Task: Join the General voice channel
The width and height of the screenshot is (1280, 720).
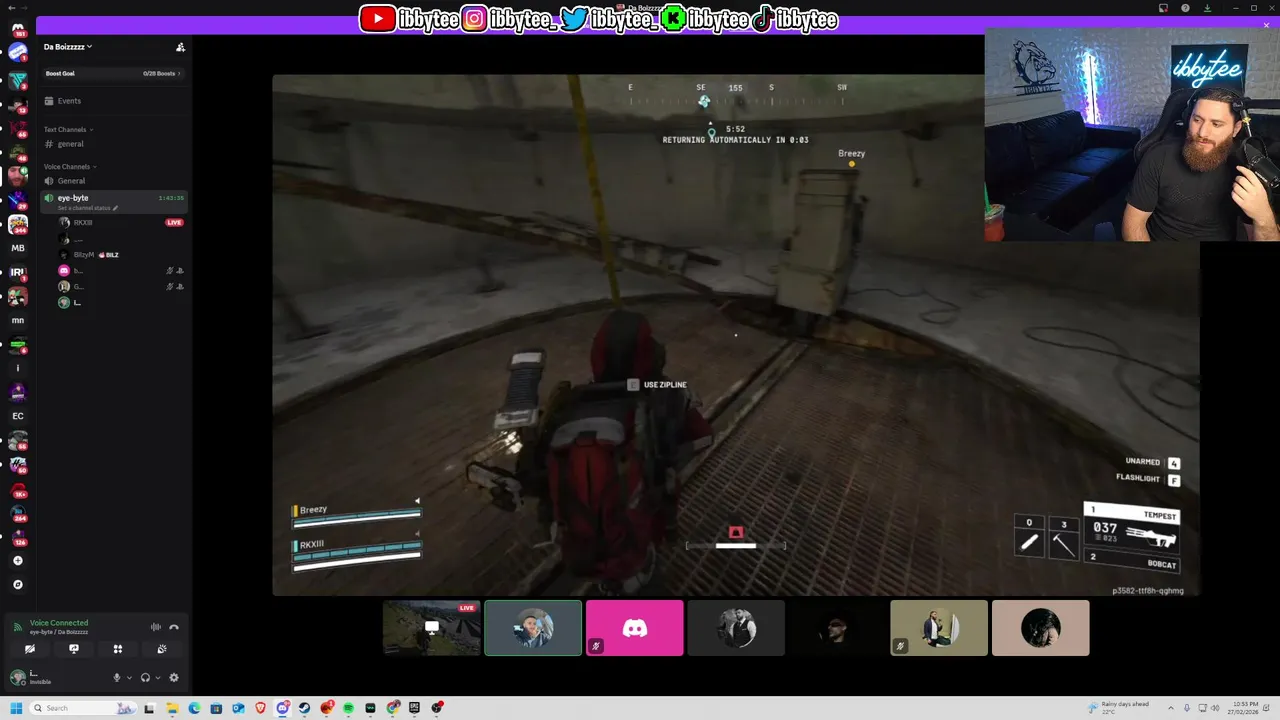Action: [112, 181]
